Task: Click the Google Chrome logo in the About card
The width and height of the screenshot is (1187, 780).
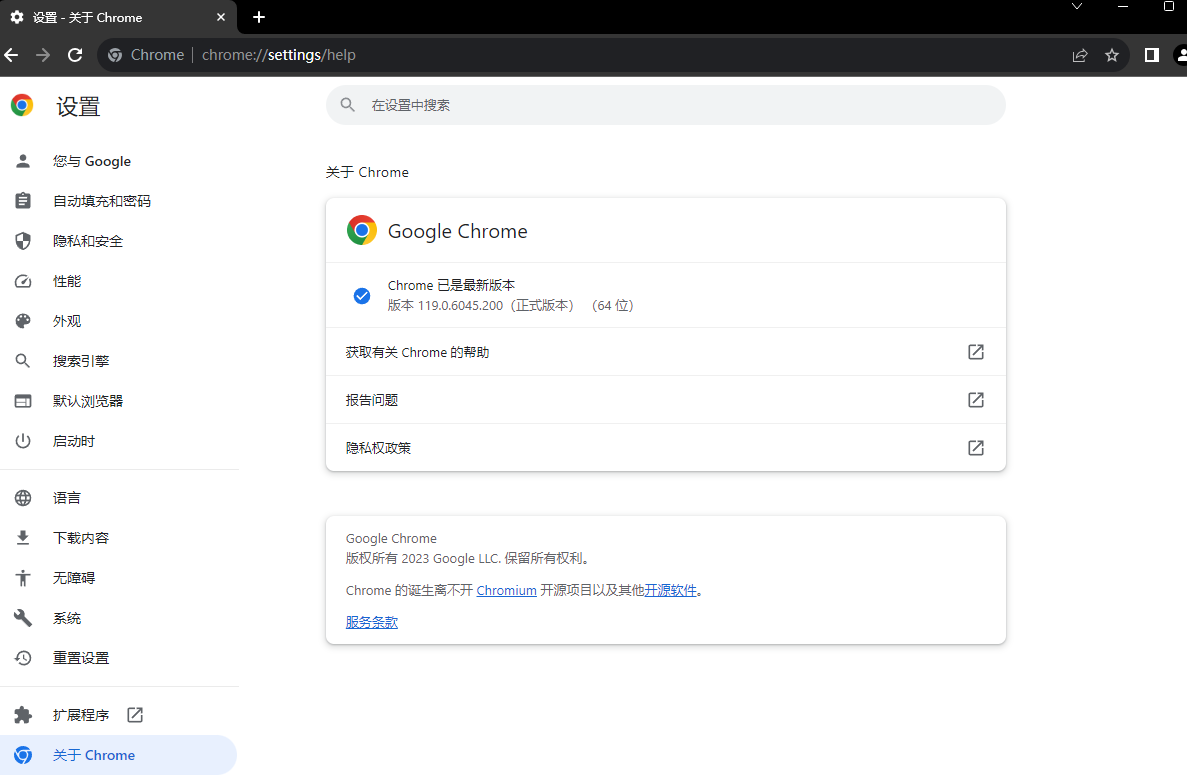Action: tap(362, 230)
